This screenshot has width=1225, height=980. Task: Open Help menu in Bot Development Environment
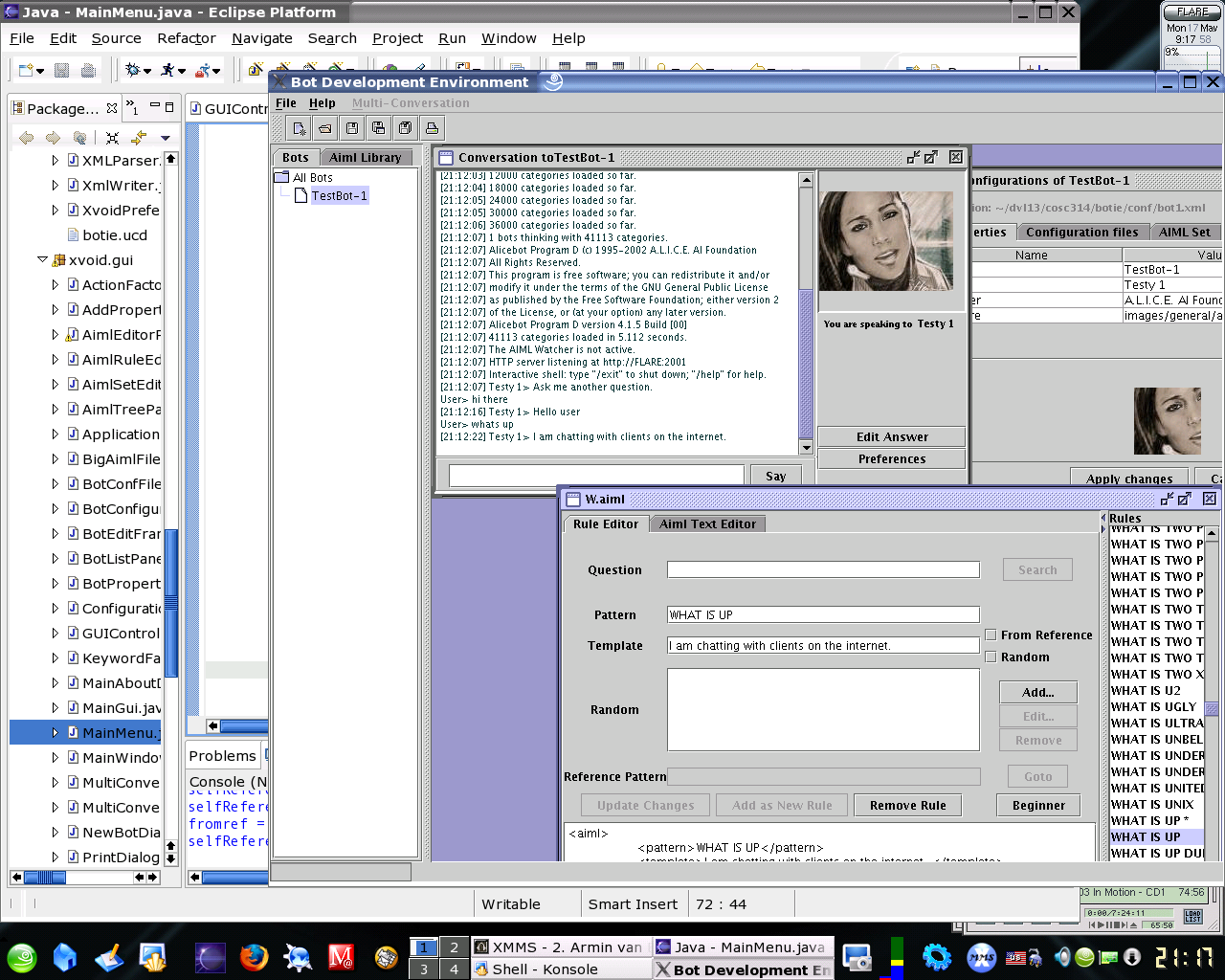point(323,103)
